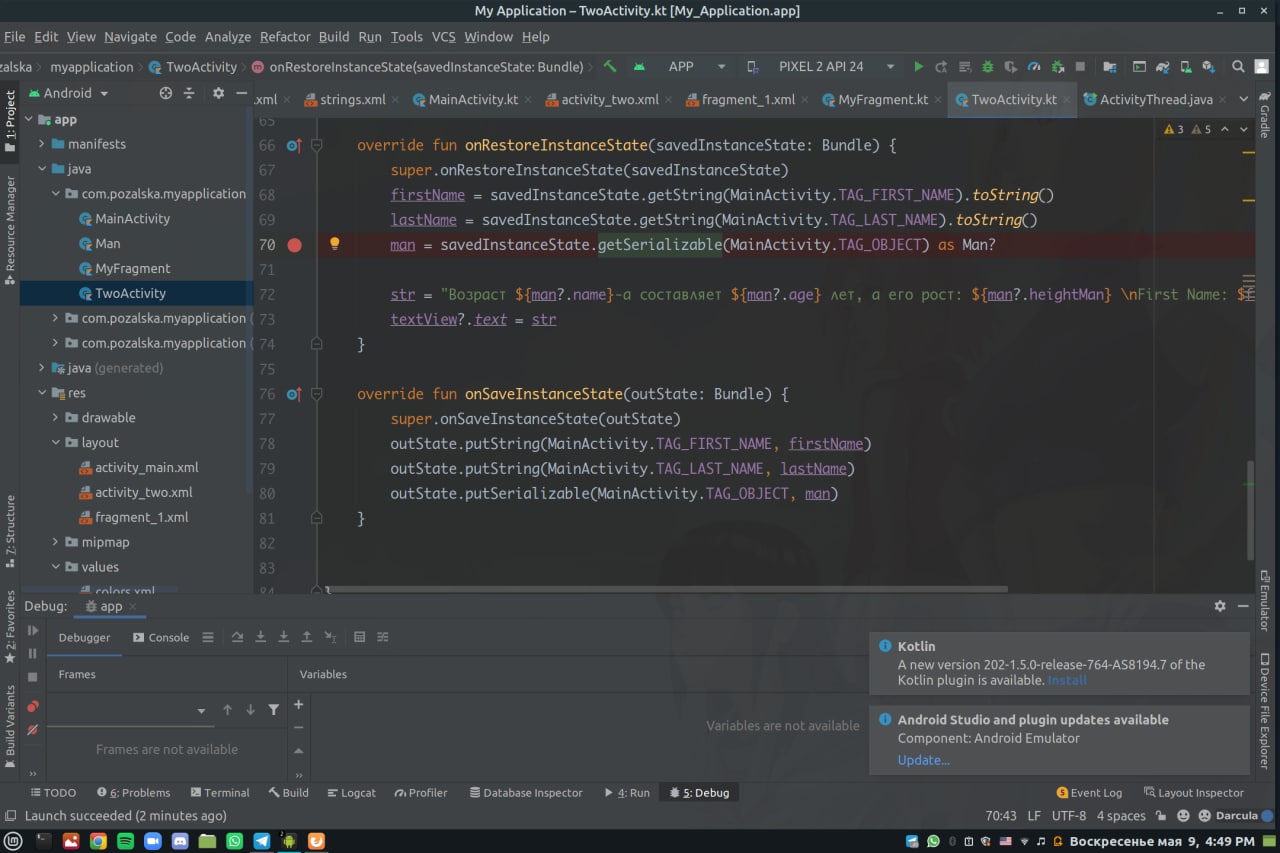Click the Step Out debugger icon
The image size is (1280, 853).
306,637
